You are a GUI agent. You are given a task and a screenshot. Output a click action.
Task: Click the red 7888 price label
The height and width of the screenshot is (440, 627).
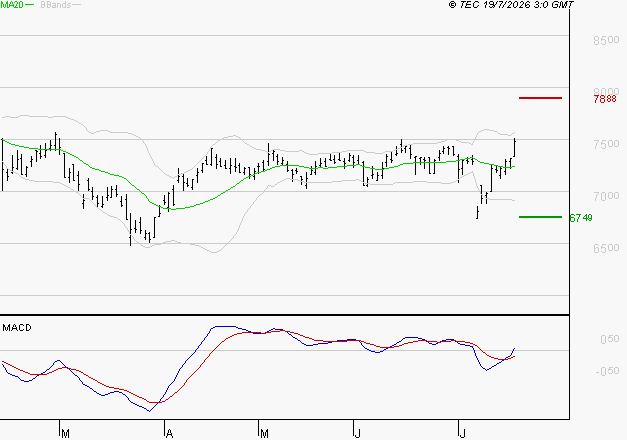click(x=605, y=99)
